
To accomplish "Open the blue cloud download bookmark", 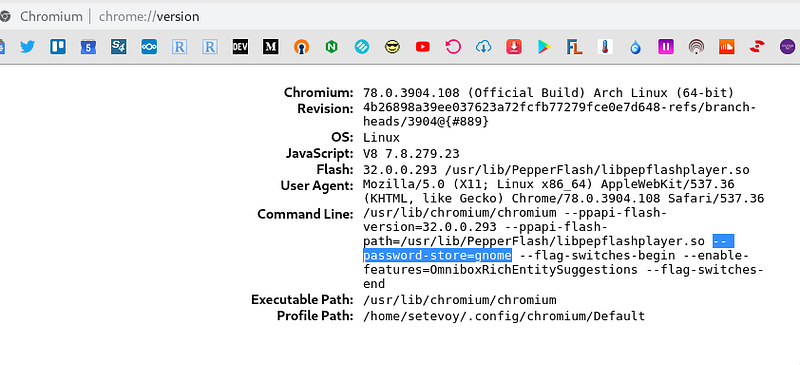I will (x=483, y=47).
